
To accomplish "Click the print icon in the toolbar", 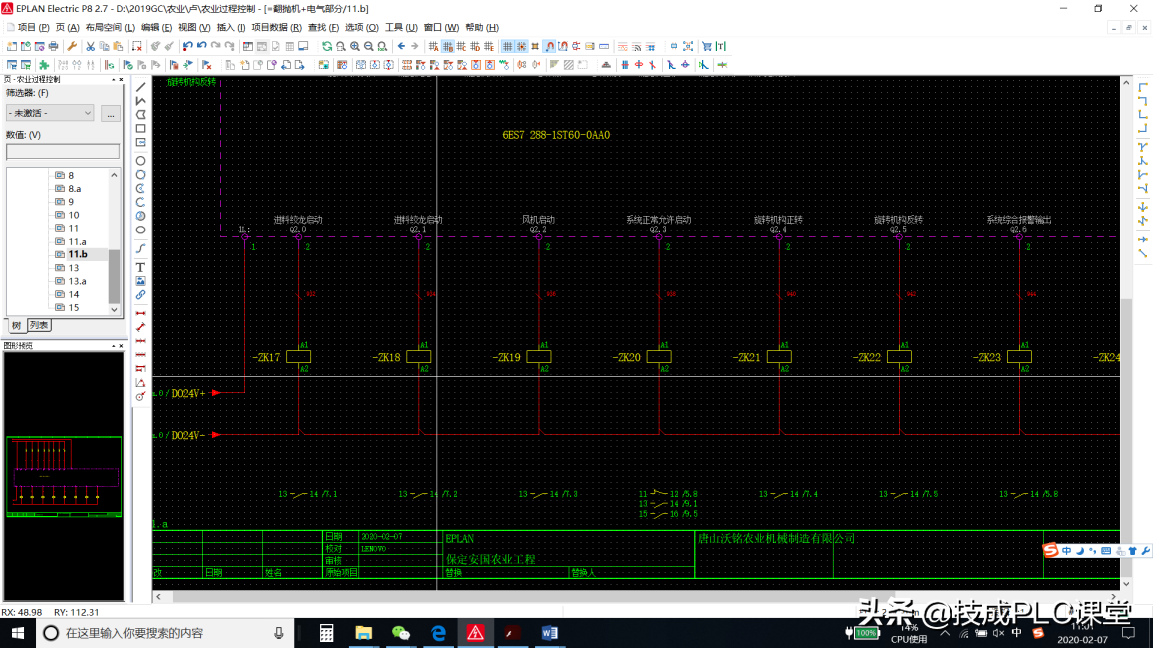I will pyautogui.click(x=54, y=46).
